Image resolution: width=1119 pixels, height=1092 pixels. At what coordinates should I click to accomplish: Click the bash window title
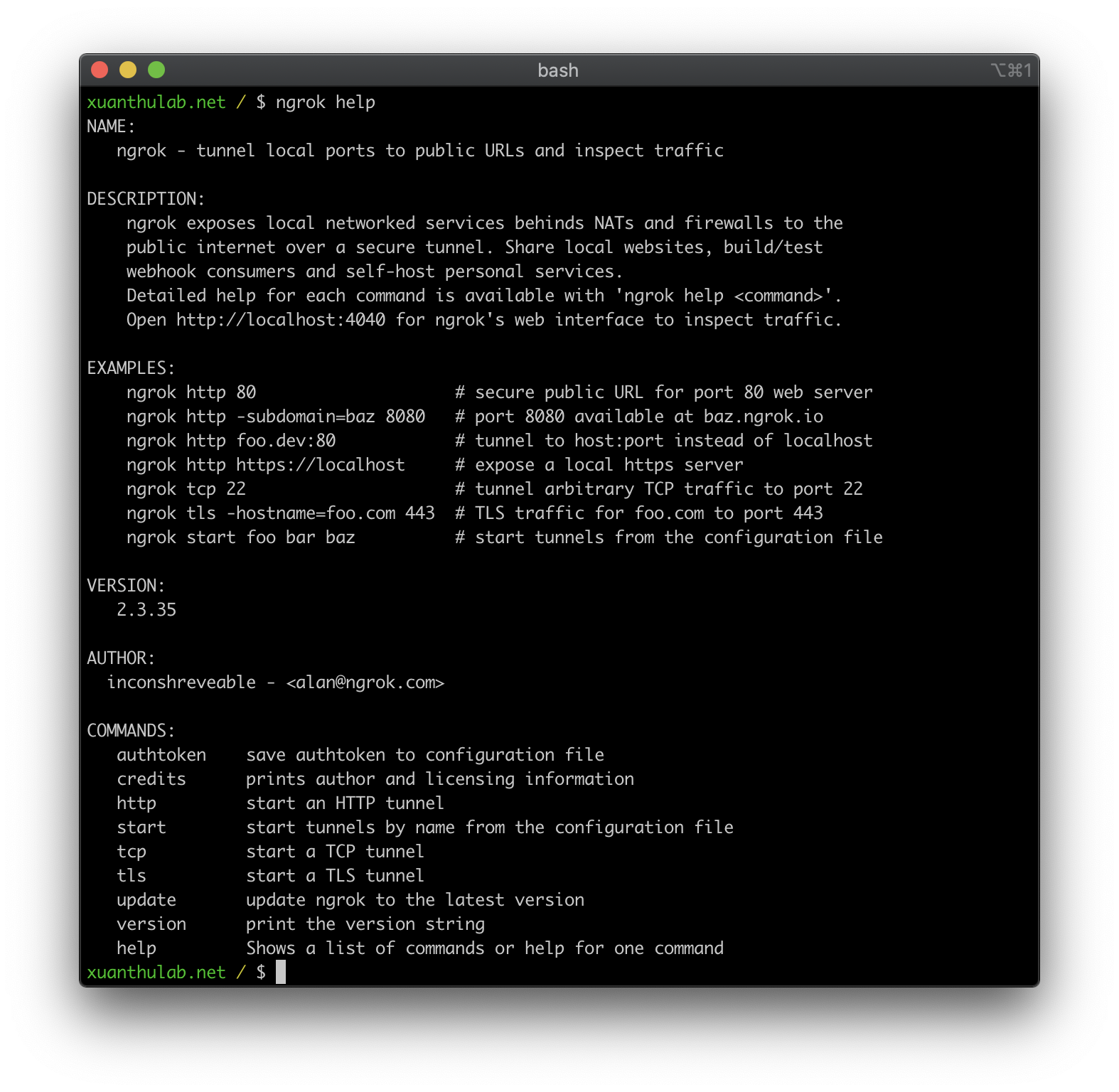click(558, 70)
